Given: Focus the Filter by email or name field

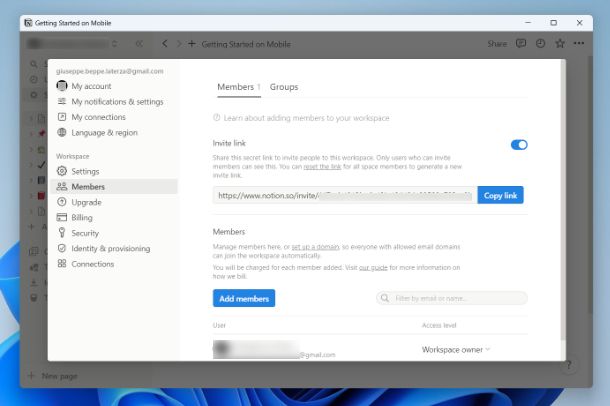Looking at the screenshot, I should pyautogui.click(x=452, y=298).
